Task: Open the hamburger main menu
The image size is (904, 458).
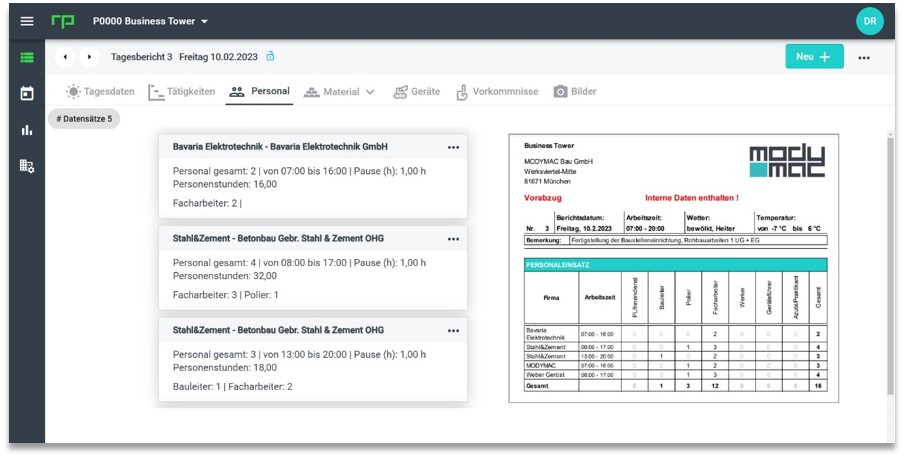Action: tap(27, 21)
